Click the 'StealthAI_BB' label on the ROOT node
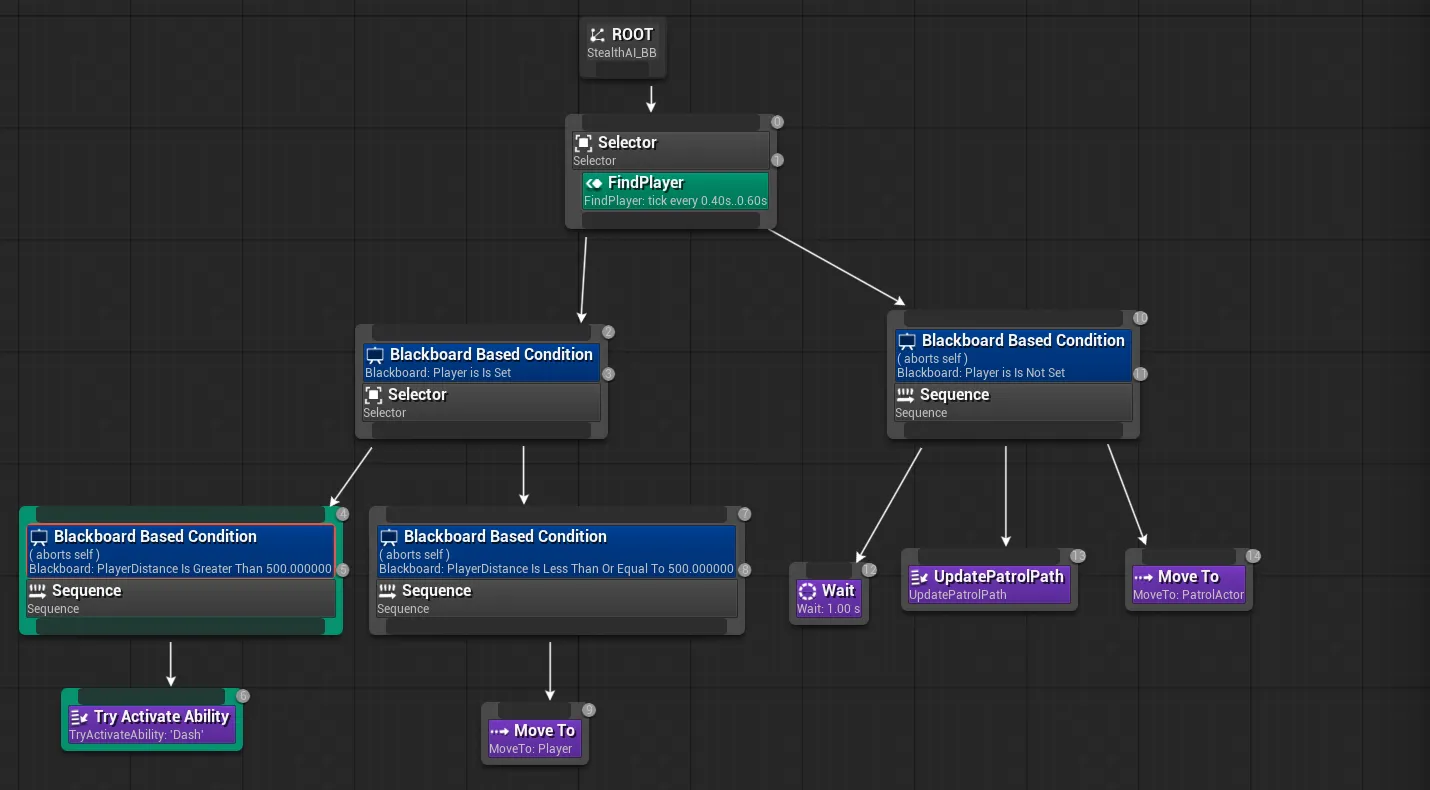 click(622, 53)
